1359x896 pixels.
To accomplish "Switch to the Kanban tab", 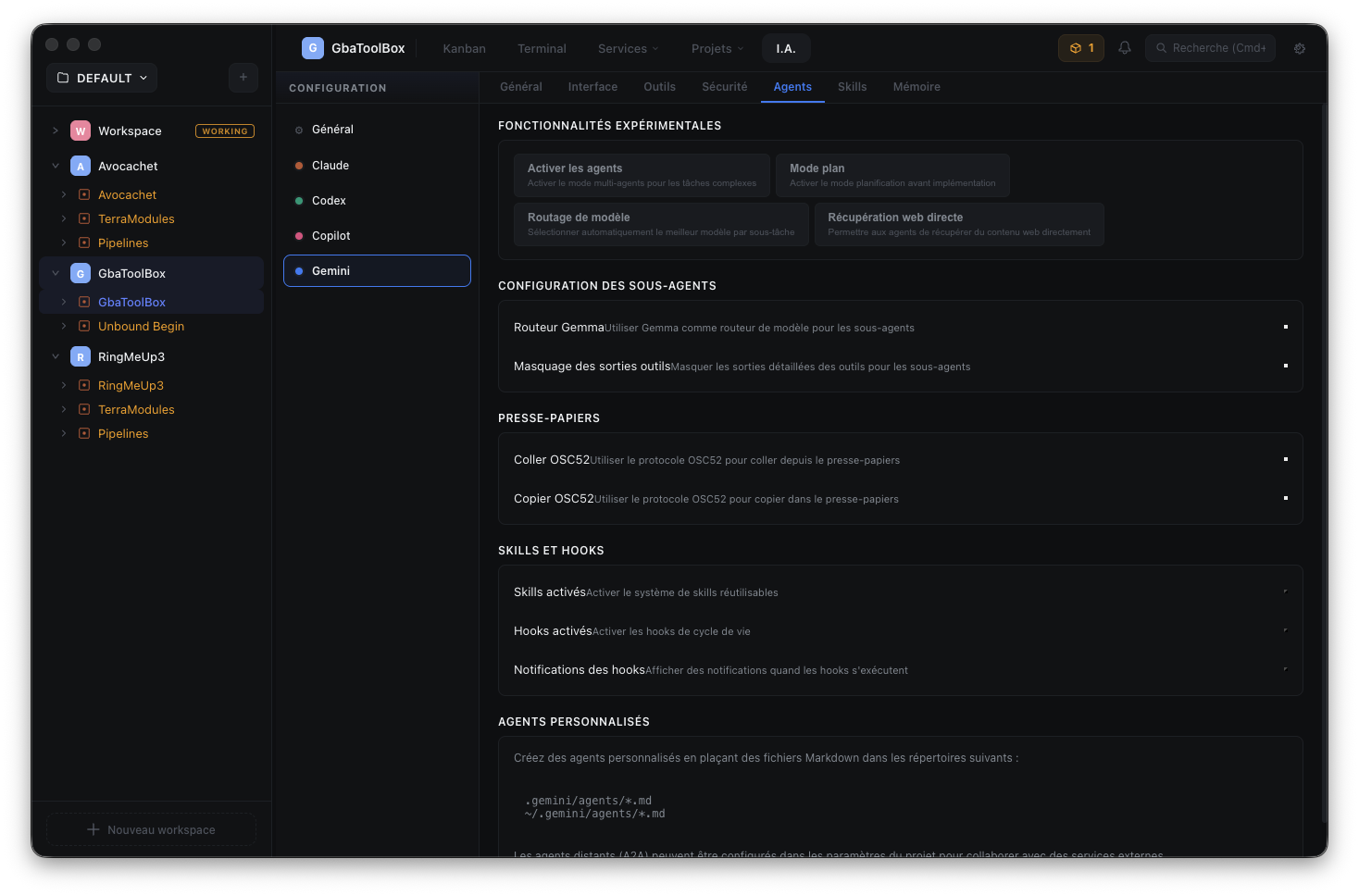I will [465, 48].
